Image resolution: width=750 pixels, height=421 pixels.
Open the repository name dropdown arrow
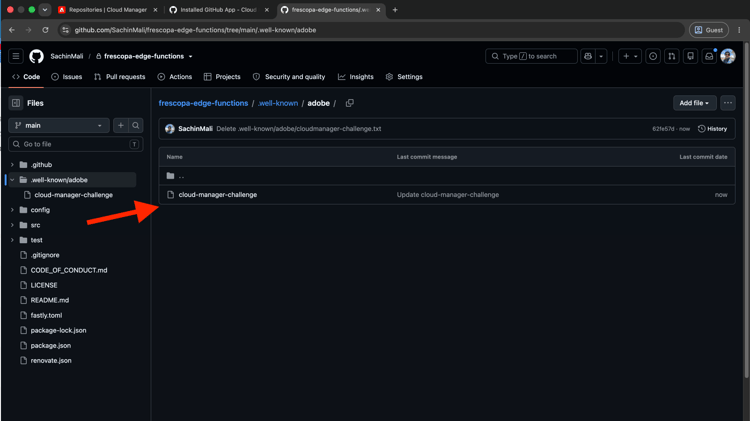[x=190, y=56]
